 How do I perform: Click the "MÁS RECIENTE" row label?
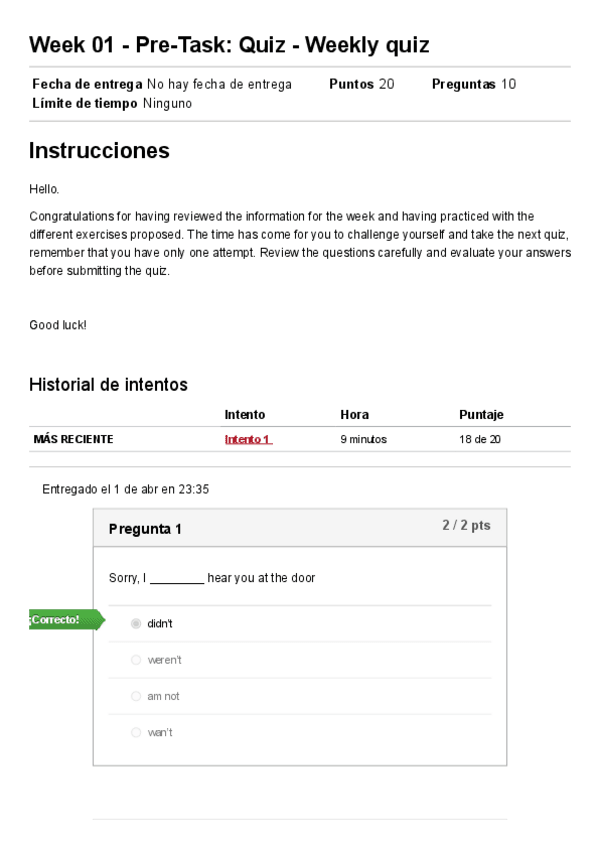click(74, 438)
